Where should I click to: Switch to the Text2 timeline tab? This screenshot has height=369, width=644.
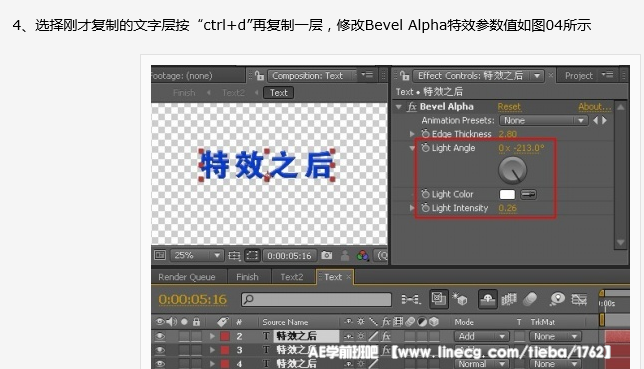[292, 277]
